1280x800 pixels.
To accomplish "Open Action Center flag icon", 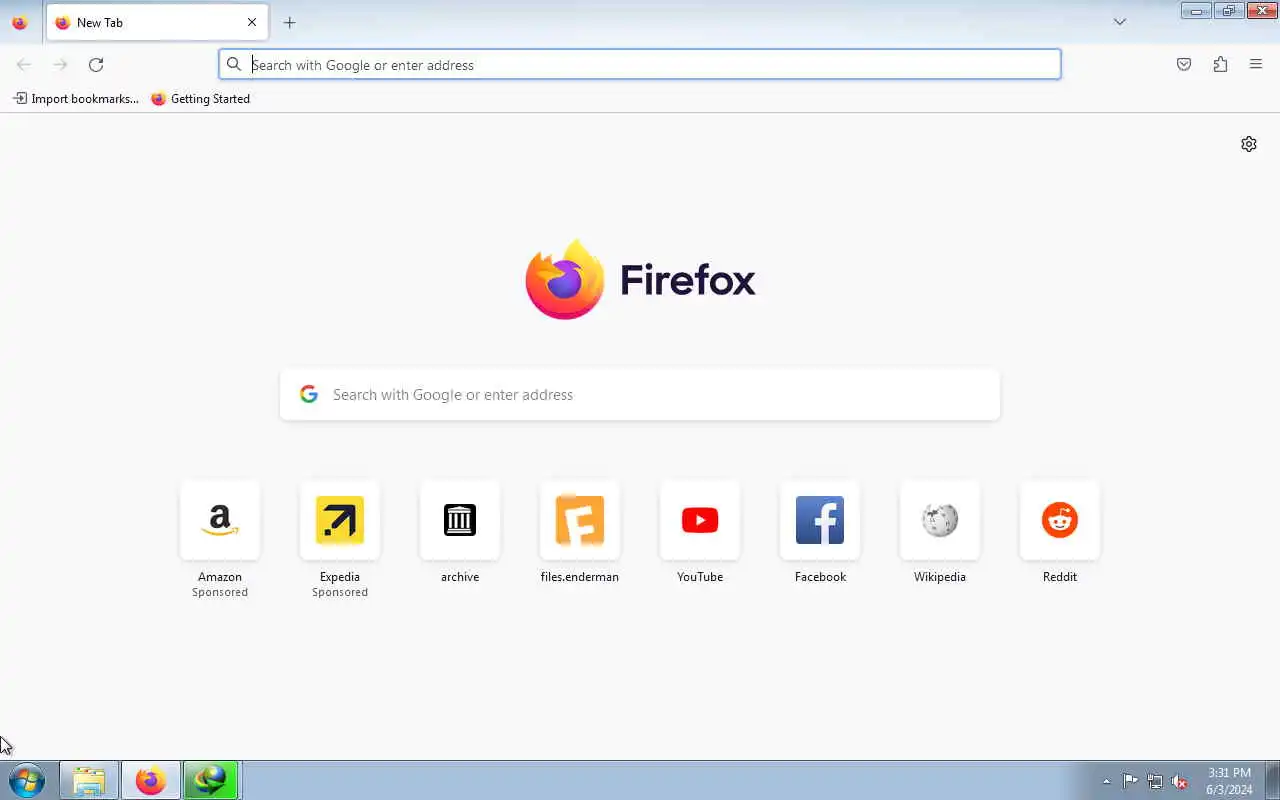I will click(1130, 781).
